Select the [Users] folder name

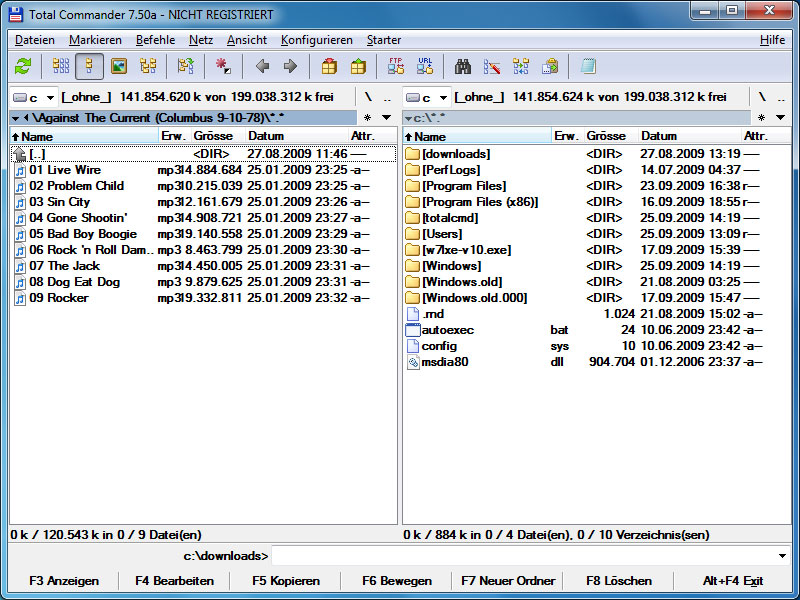(x=442, y=234)
